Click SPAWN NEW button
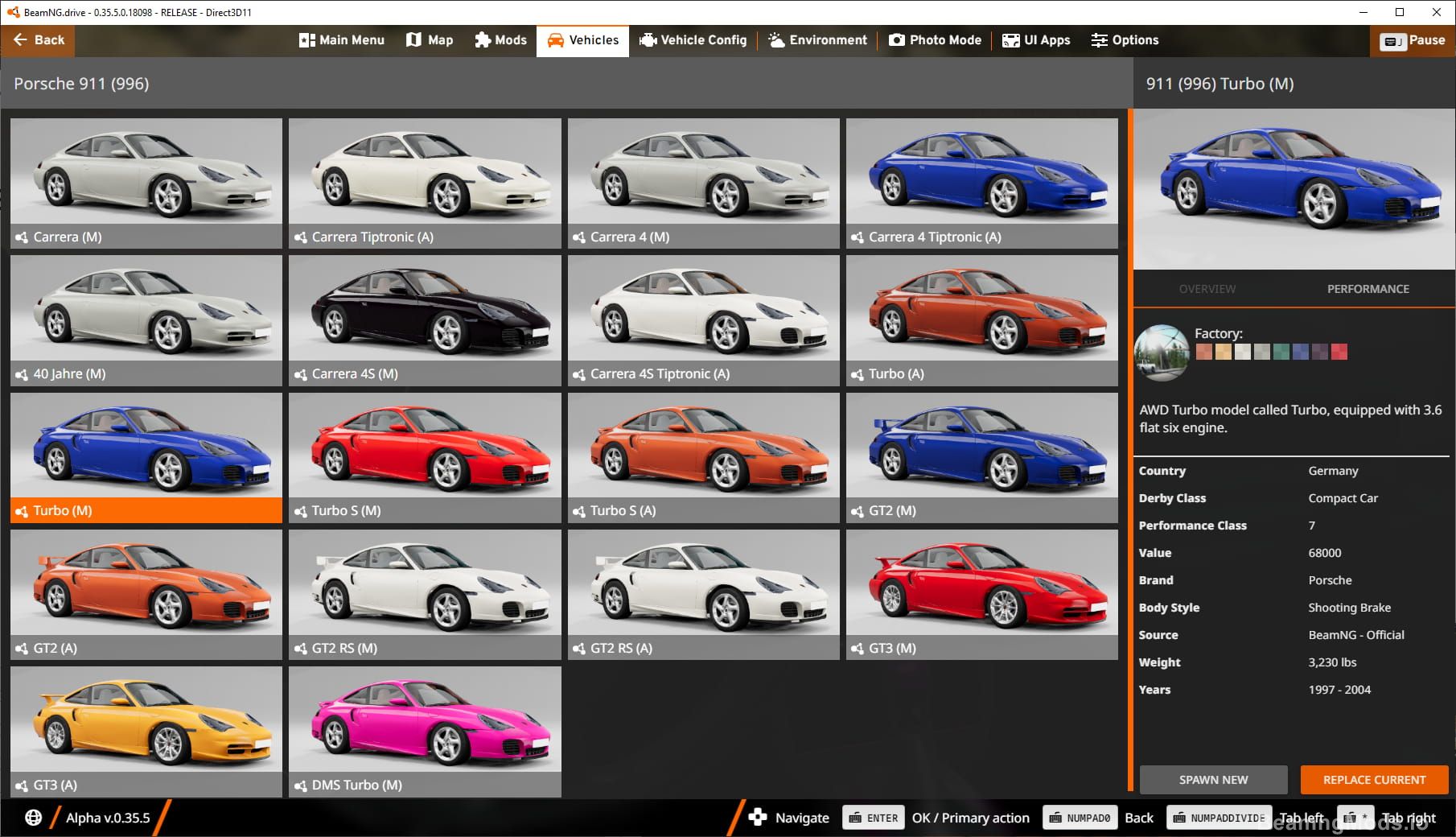 click(1213, 780)
